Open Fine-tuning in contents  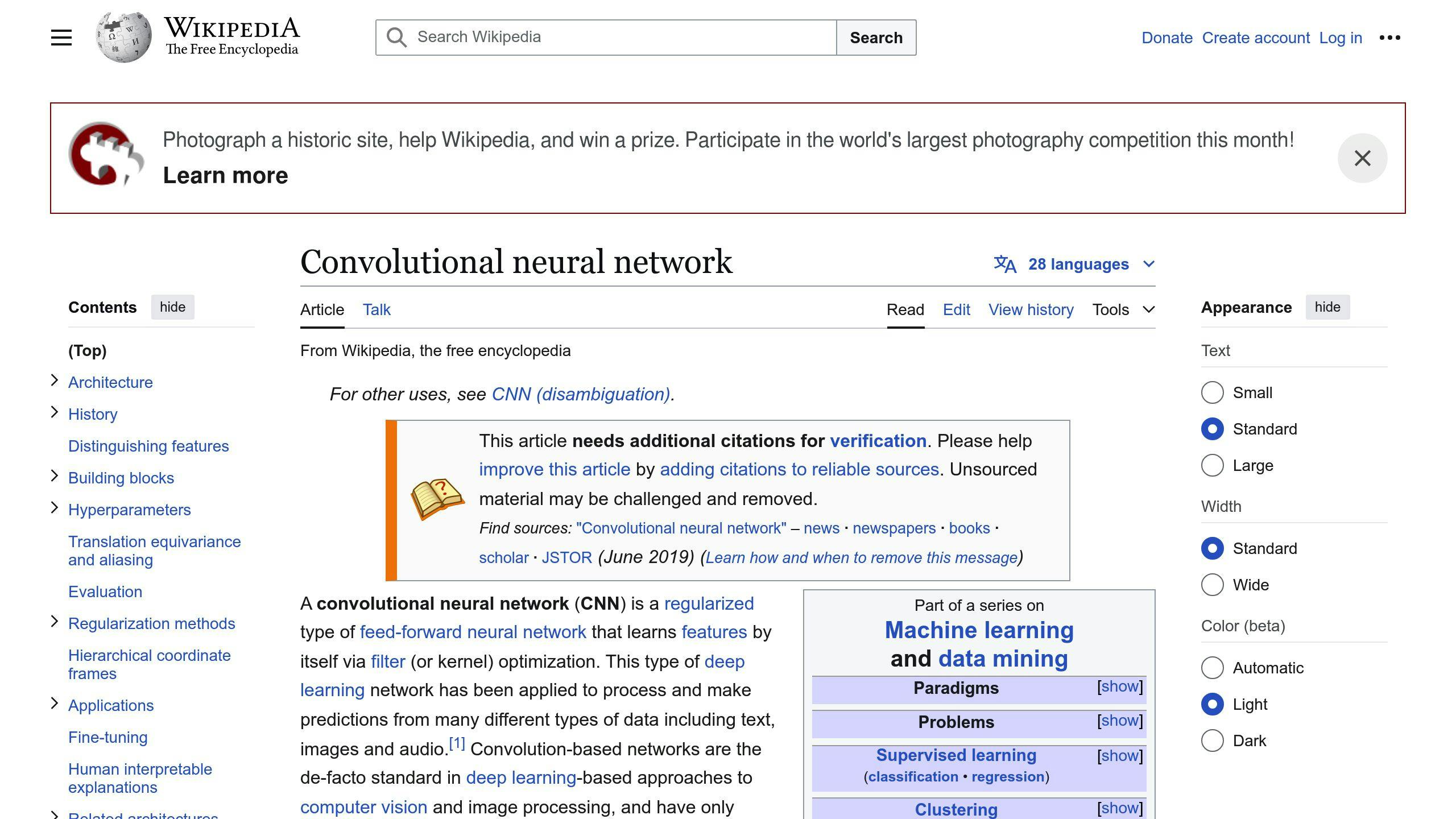[x=107, y=737]
